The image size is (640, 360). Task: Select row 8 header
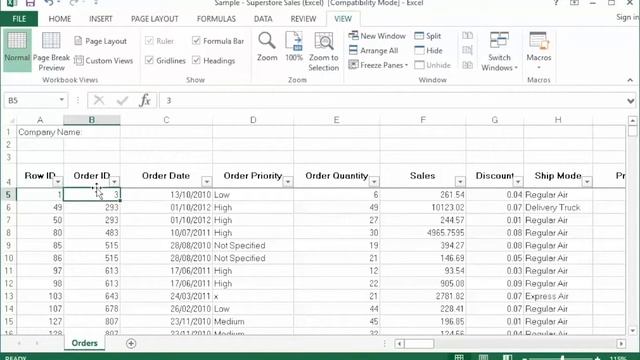8,233
